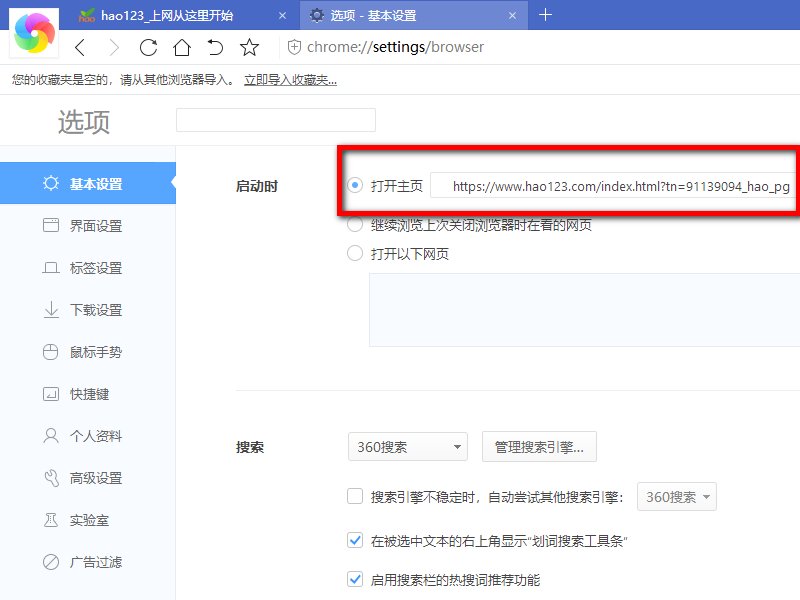
Task: Uncheck the 划词搜索工具条 option
Action: (x=355, y=539)
